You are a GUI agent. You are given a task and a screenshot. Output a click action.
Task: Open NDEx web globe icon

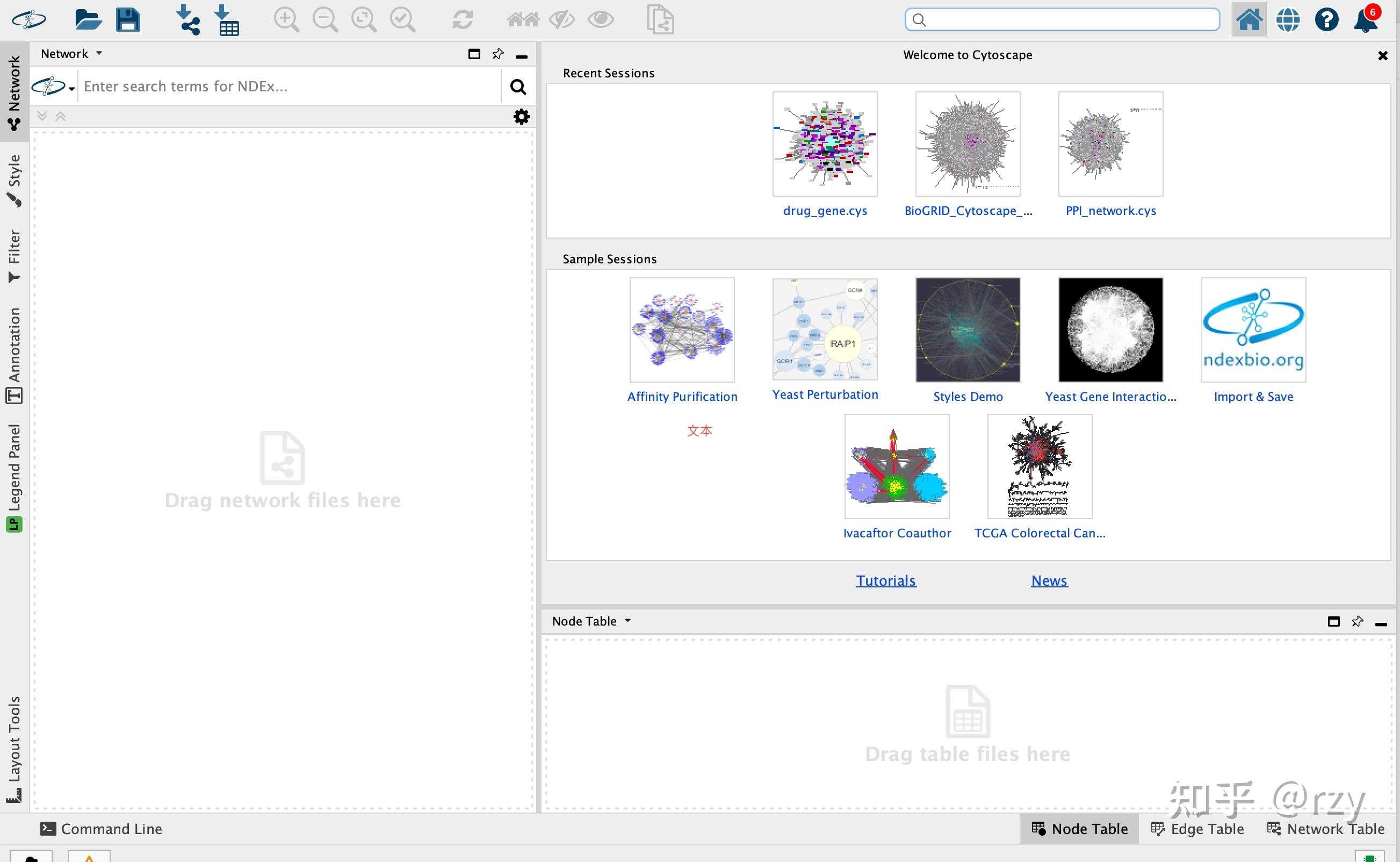point(1287,20)
